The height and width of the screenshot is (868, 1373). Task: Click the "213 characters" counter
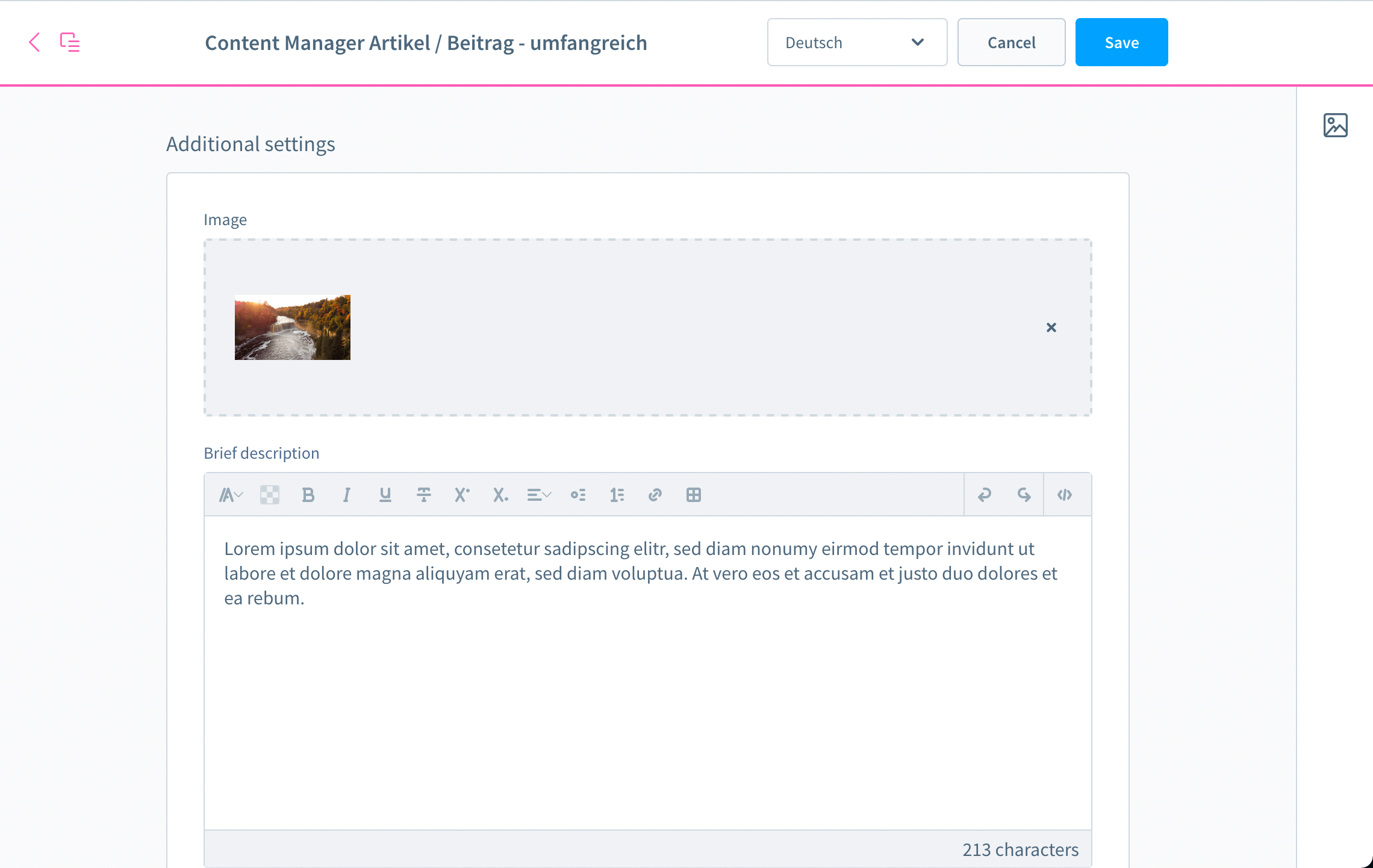(x=1020, y=849)
